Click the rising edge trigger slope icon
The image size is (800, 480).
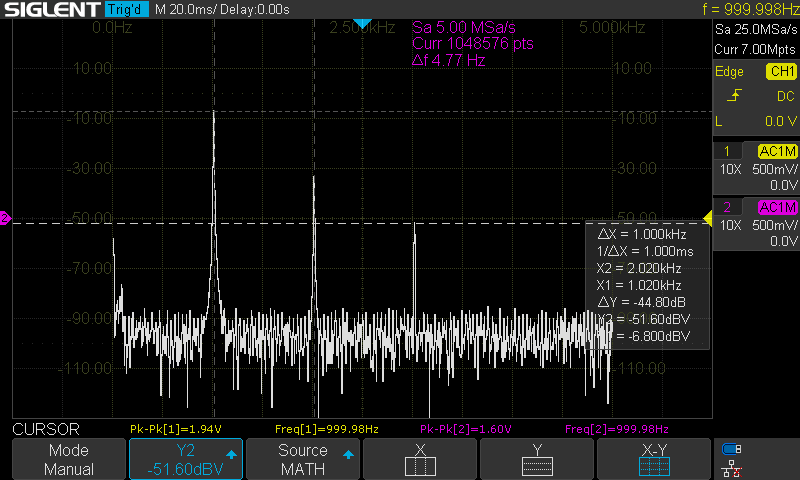(x=734, y=96)
